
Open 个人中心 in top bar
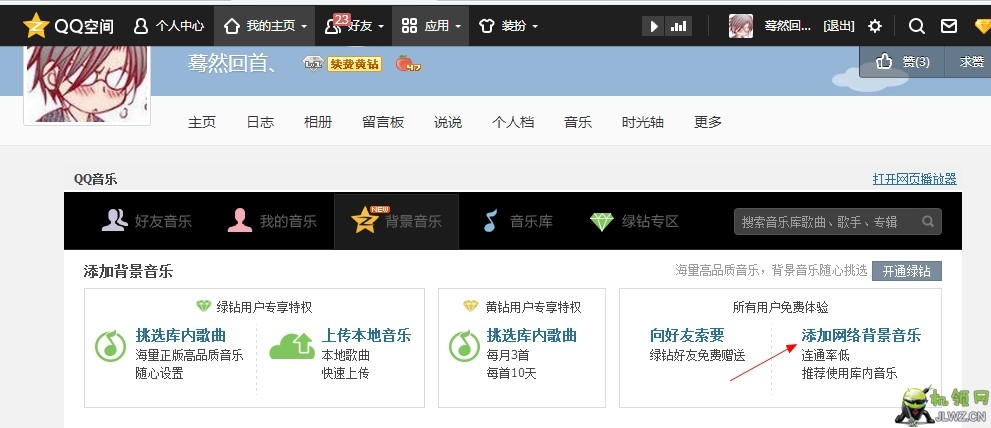click(169, 26)
